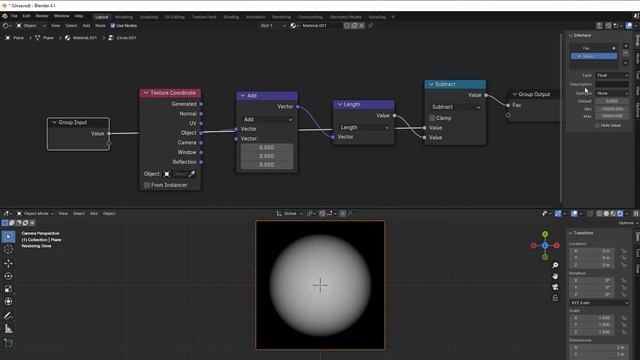The image size is (640, 360).
Task: Open node editor Add menu
Action: 86,25
